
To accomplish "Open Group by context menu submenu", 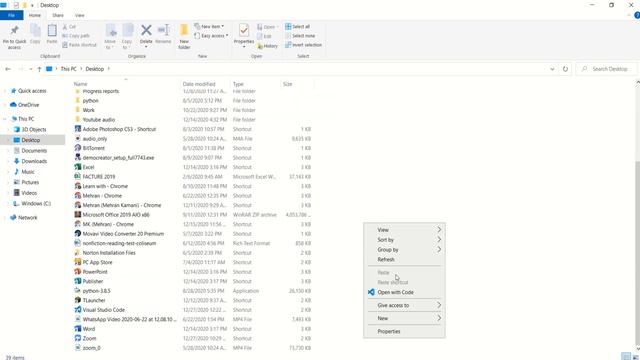I will [404, 249].
